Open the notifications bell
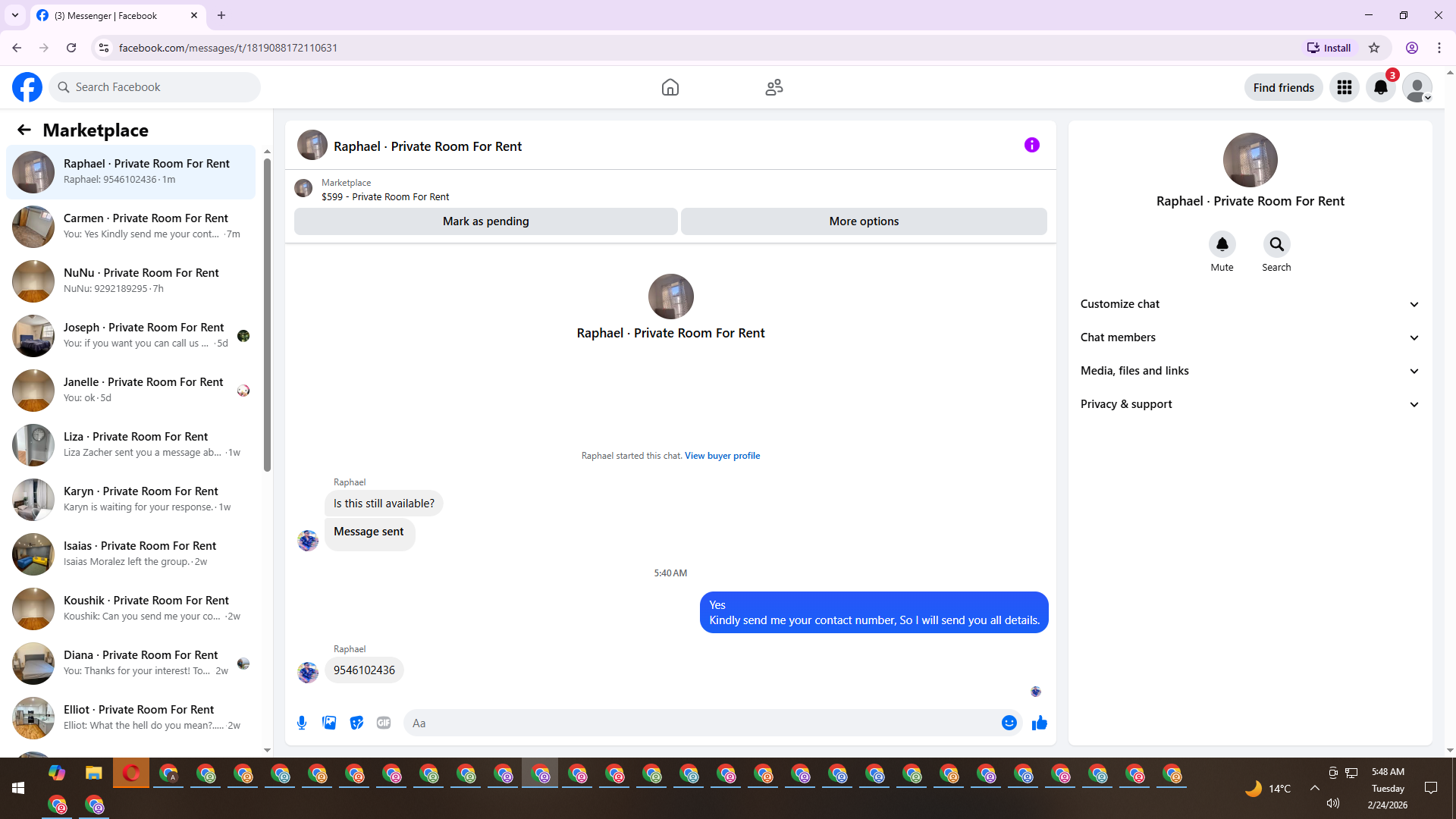 (1380, 87)
